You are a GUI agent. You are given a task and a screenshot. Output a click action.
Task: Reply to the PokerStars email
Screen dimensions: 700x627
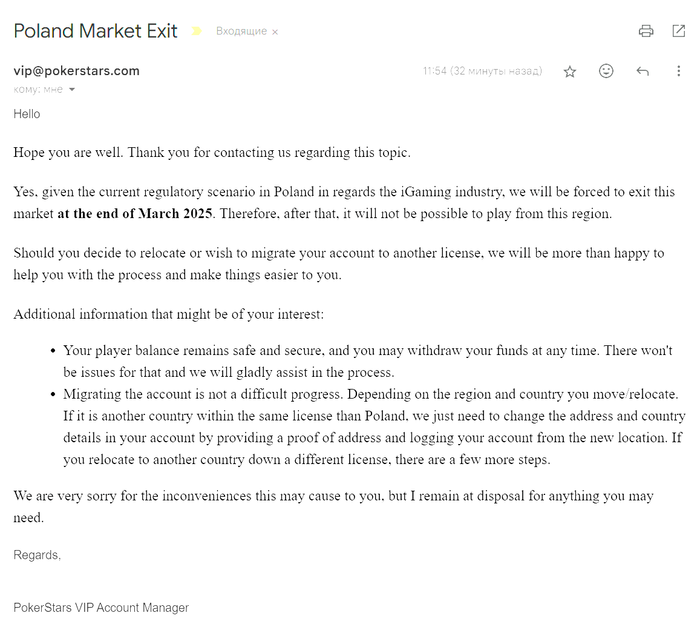coord(642,72)
